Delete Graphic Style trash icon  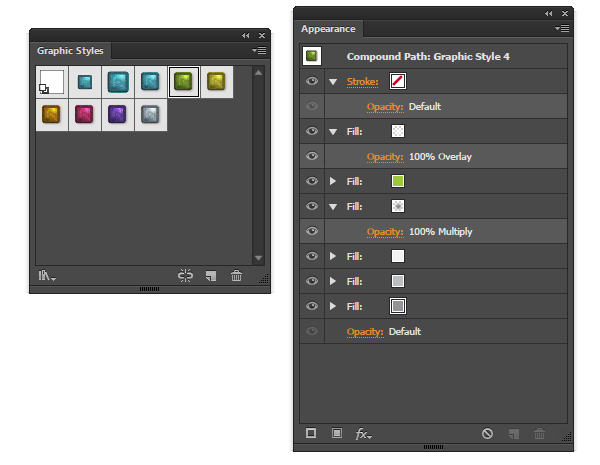237,276
